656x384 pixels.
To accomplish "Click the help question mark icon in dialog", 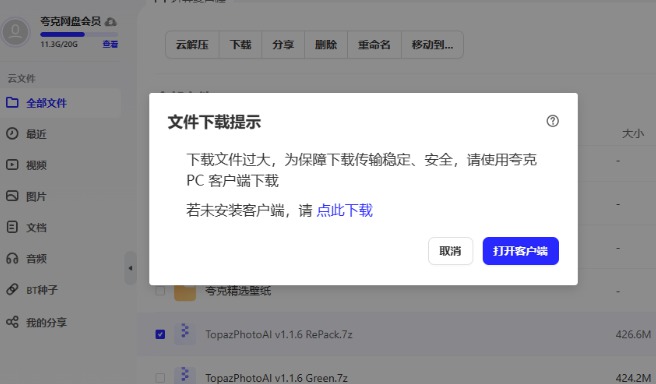I will (552, 121).
